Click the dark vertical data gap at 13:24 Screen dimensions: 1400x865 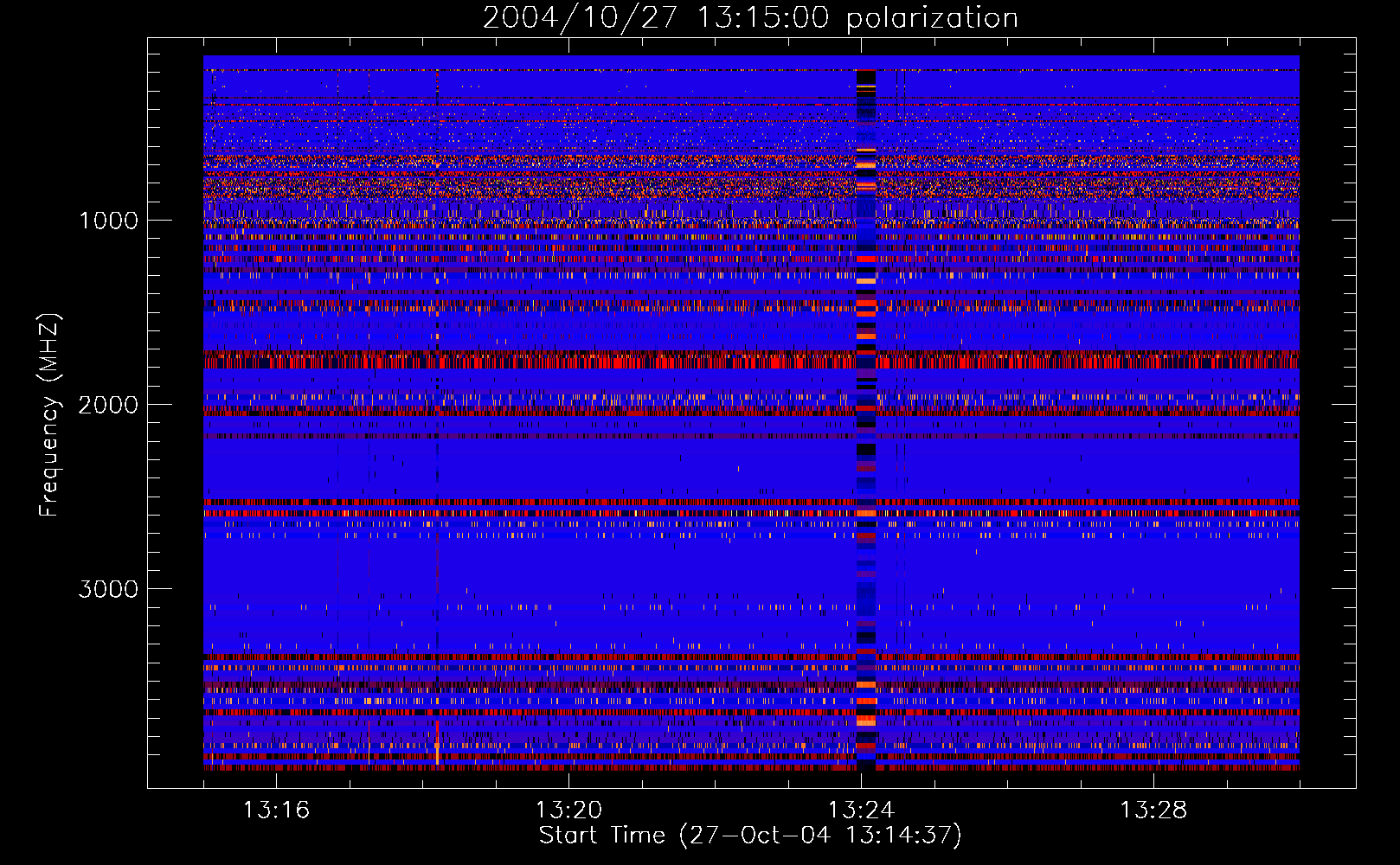click(865, 420)
